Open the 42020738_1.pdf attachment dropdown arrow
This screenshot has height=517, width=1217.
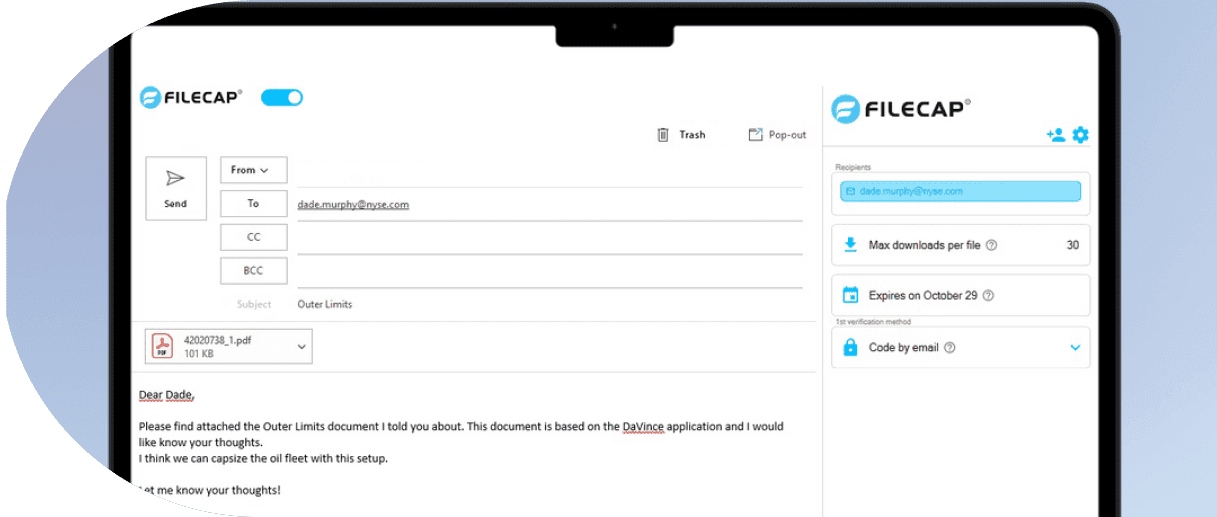point(302,347)
